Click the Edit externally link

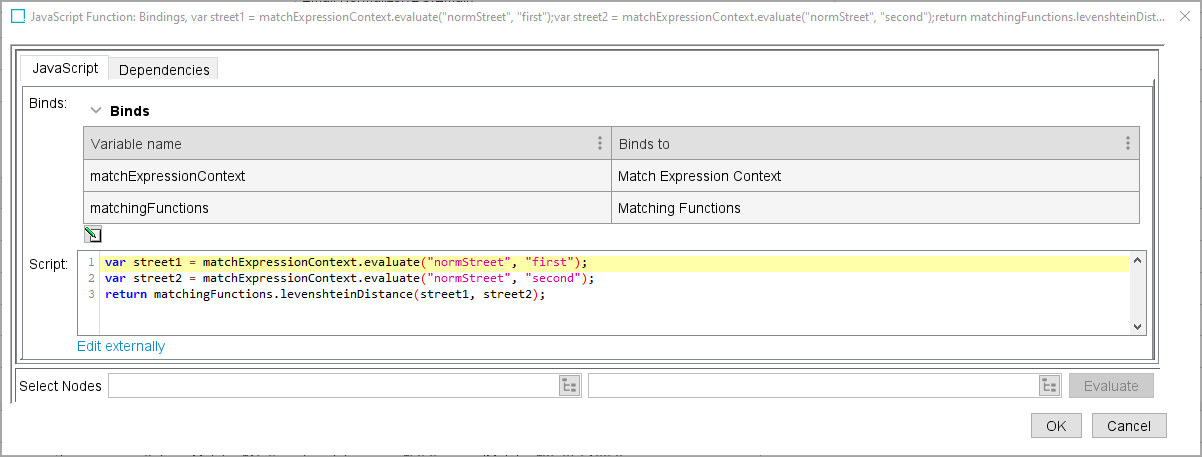tap(121, 346)
